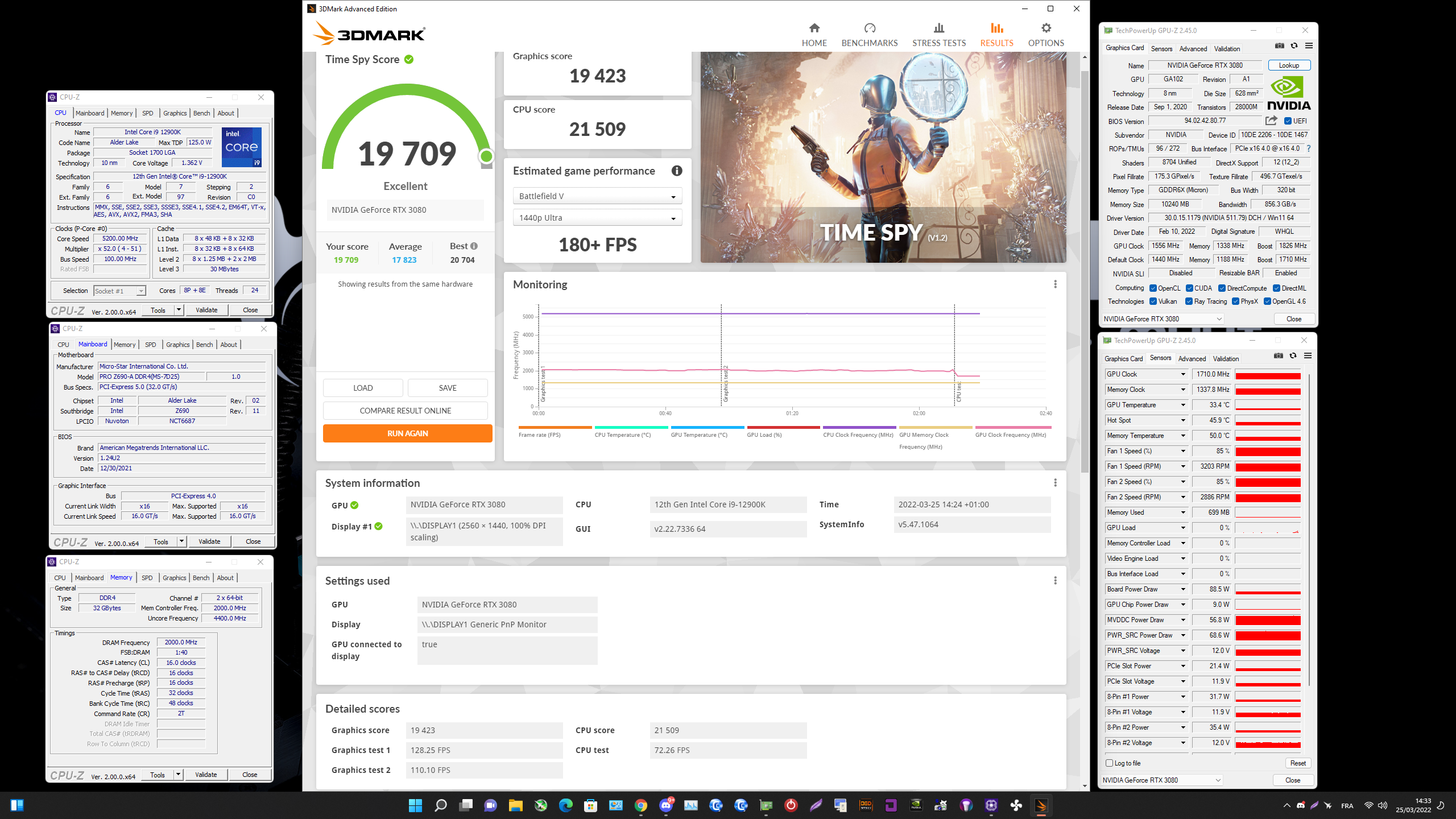Viewport: 1456px width, 819px height.
Task: Toggle the Ray Tracing checkbox in GPU-Z
Action: pos(1189,301)
